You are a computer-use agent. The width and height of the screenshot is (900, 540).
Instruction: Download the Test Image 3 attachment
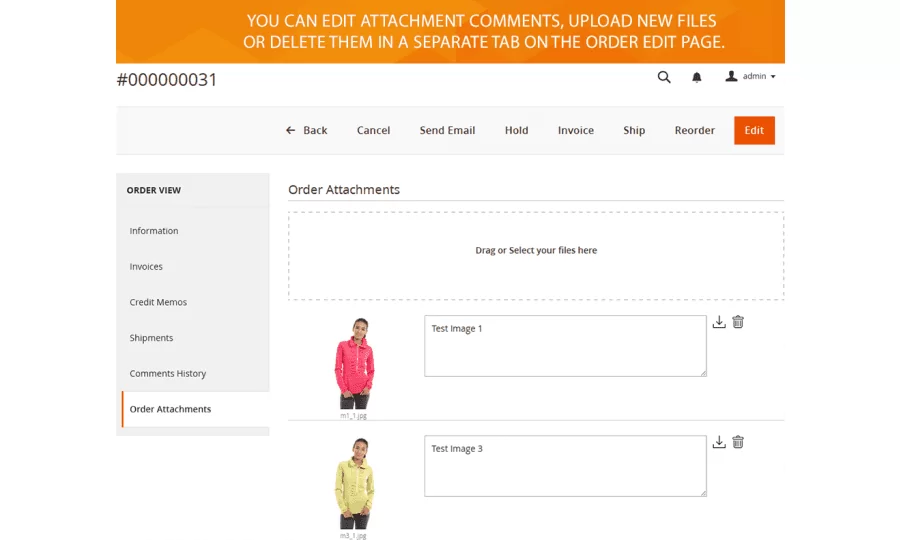point(719,442)
